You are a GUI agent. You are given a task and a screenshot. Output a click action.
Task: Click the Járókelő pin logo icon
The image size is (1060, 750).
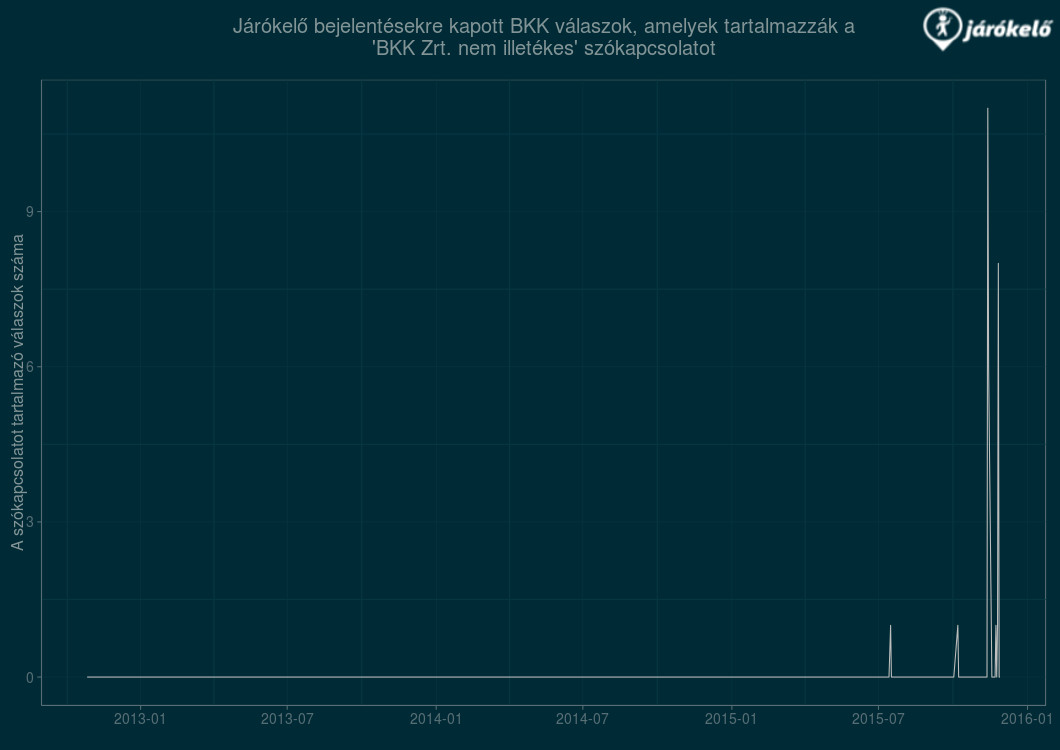[x=941, y=29]
